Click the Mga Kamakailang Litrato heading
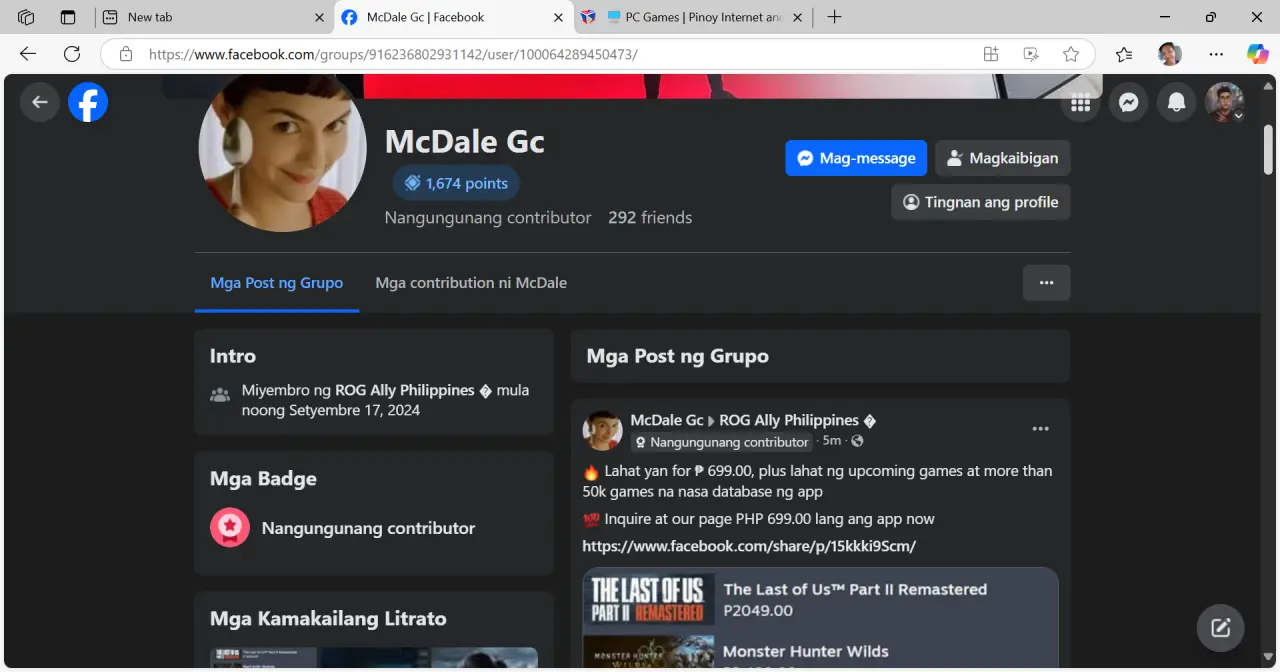The width and height of the screenshot is (1280, 672). pyautogui.click(x=328, y=618)
